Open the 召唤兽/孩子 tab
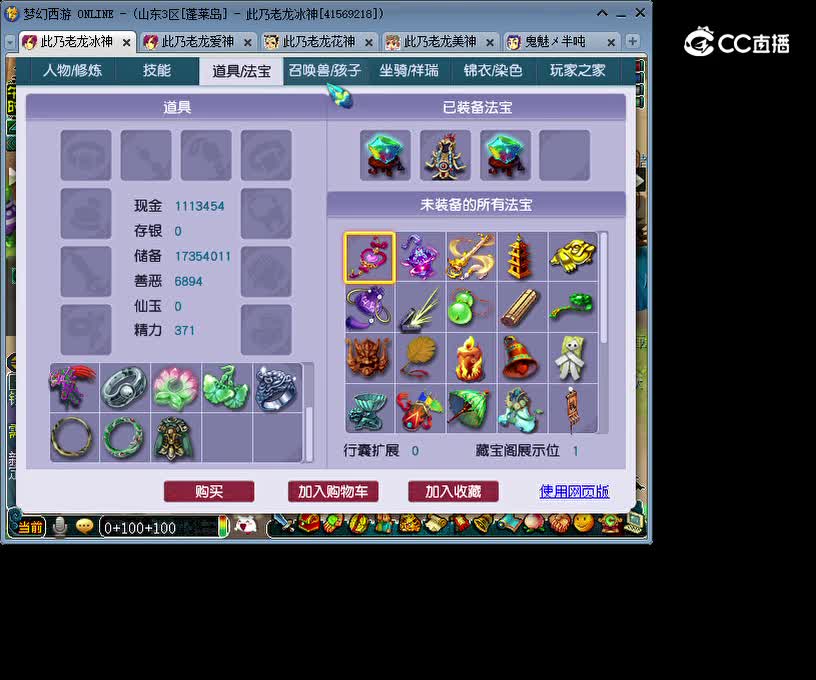This screenshot has width=816, height=680. [325, 71]
